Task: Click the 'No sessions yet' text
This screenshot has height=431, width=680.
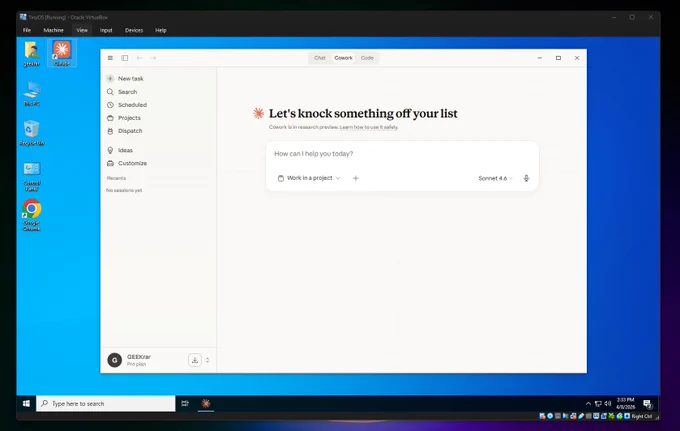Action: [124, 190]
